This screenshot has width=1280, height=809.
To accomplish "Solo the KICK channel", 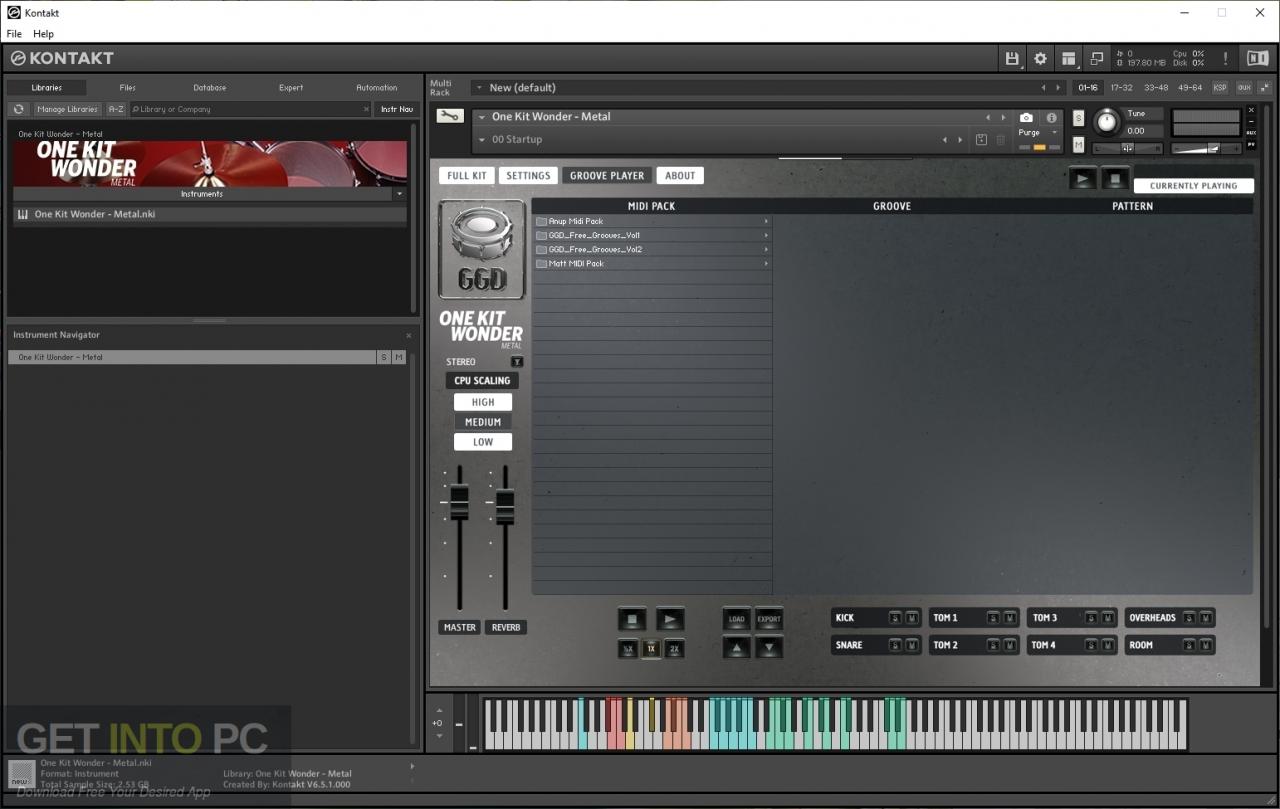I will click(x=895, y=618).
